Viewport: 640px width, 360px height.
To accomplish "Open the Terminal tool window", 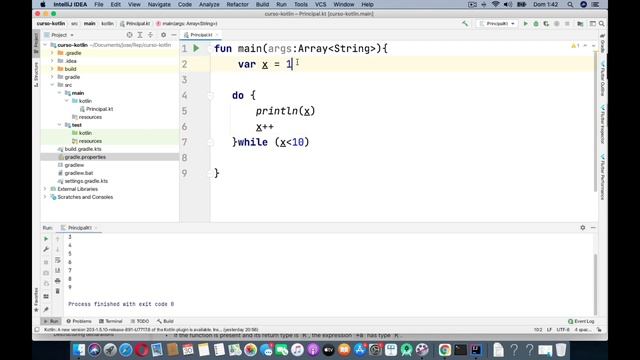I will (x=111, y=321).
